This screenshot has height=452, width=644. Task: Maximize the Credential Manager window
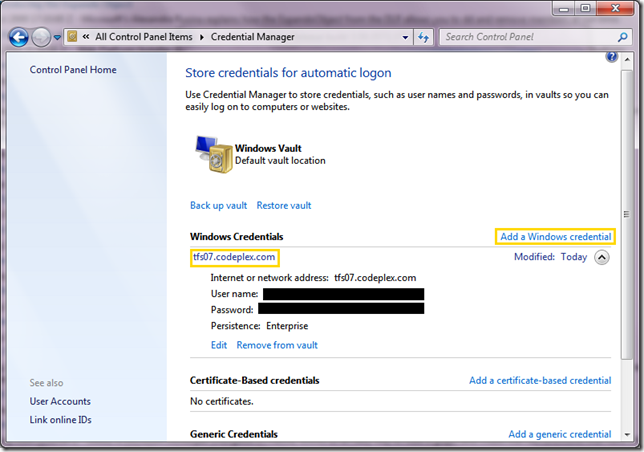point(585,8)
